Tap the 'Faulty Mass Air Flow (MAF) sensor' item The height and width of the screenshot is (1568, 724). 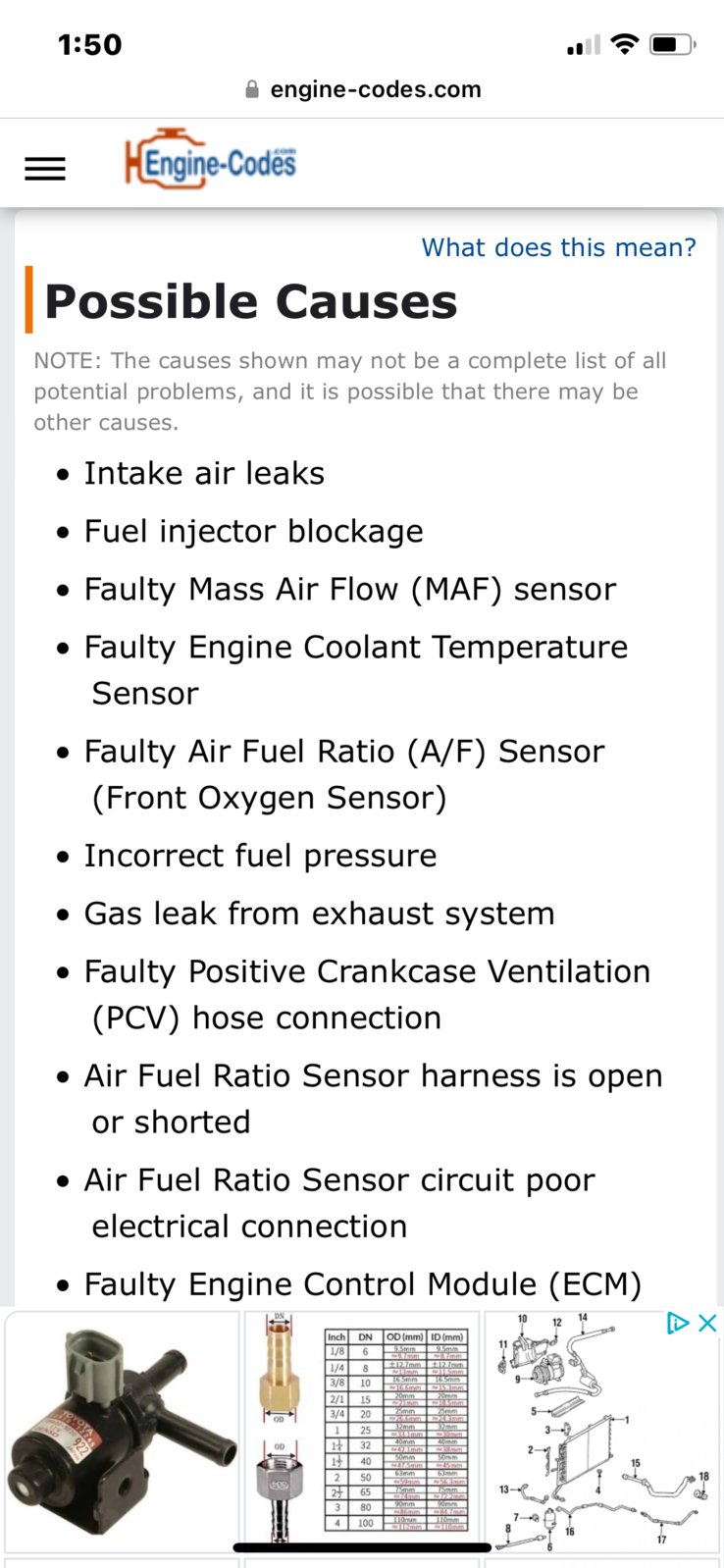350,589
